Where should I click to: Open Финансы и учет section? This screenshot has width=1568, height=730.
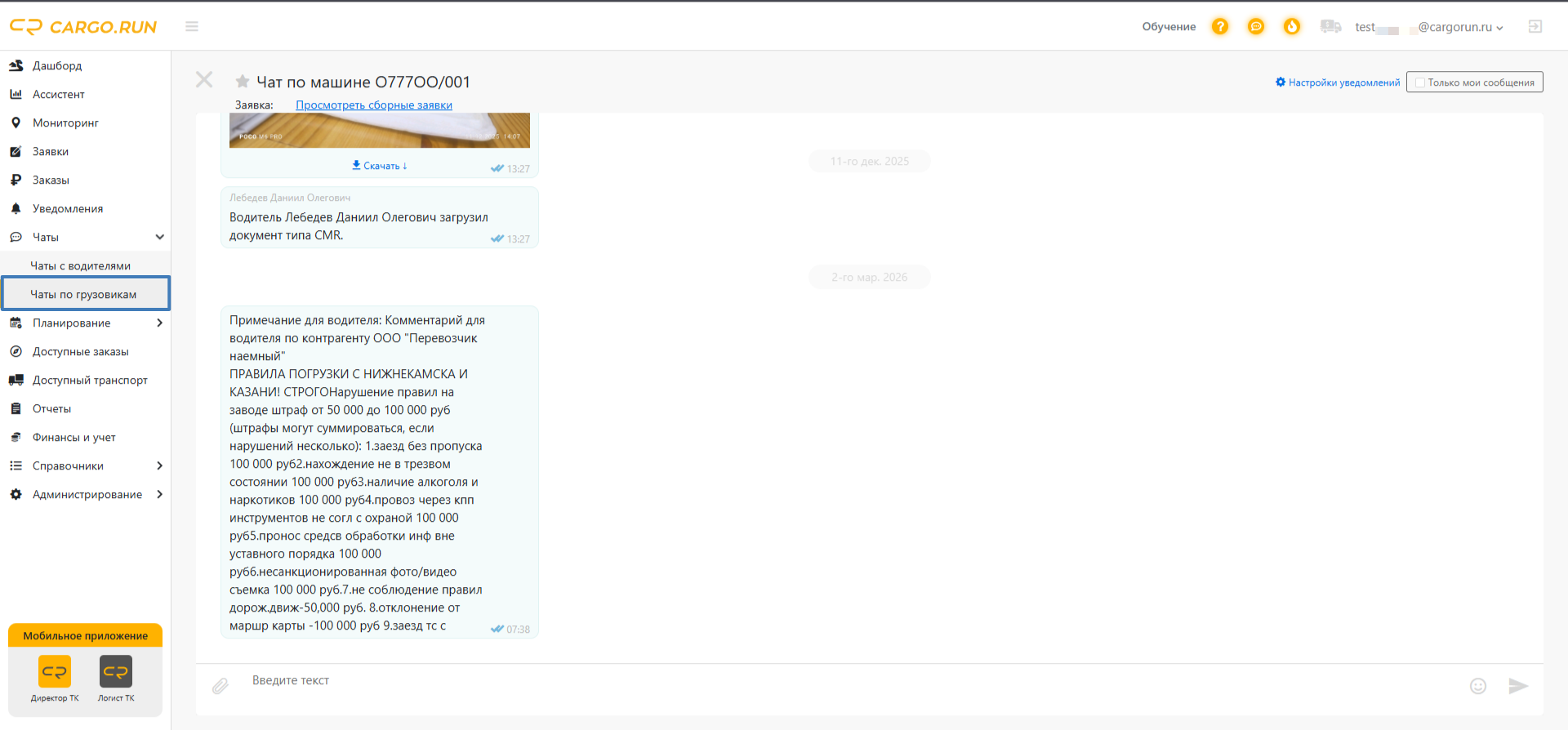pos(74,437)
